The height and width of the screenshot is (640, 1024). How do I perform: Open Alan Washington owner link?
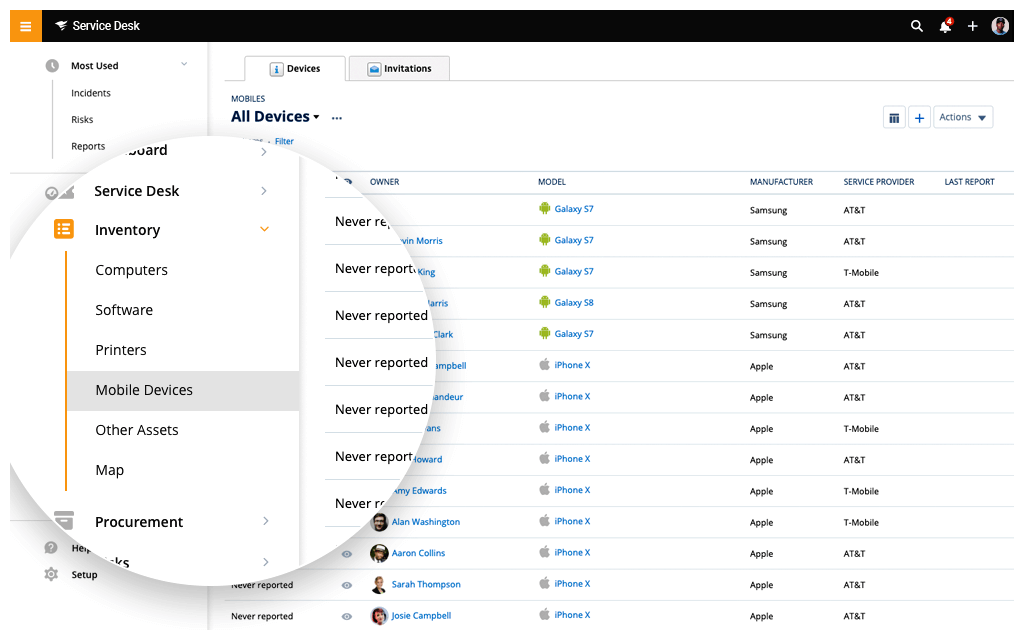tap(426, 522)
